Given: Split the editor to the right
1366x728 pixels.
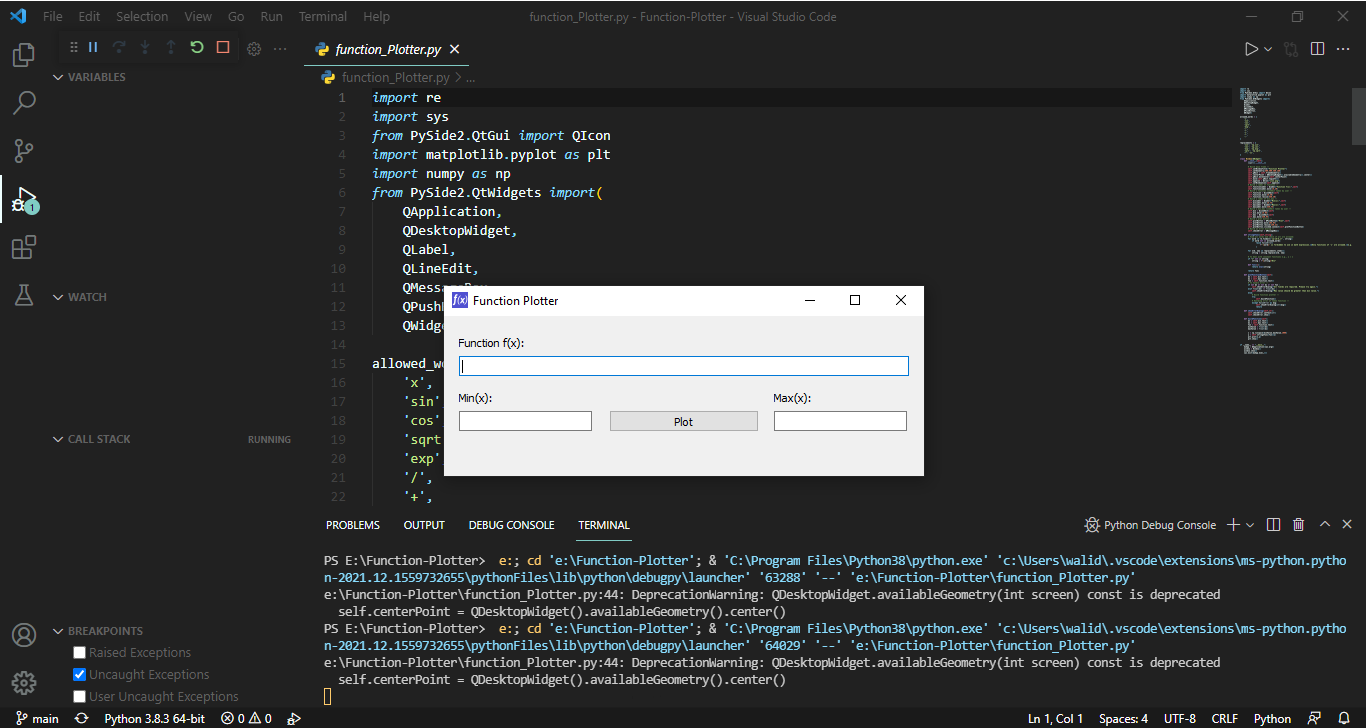Looking at the screenshot, I should pyautogui.click(x=1318, y=48).
